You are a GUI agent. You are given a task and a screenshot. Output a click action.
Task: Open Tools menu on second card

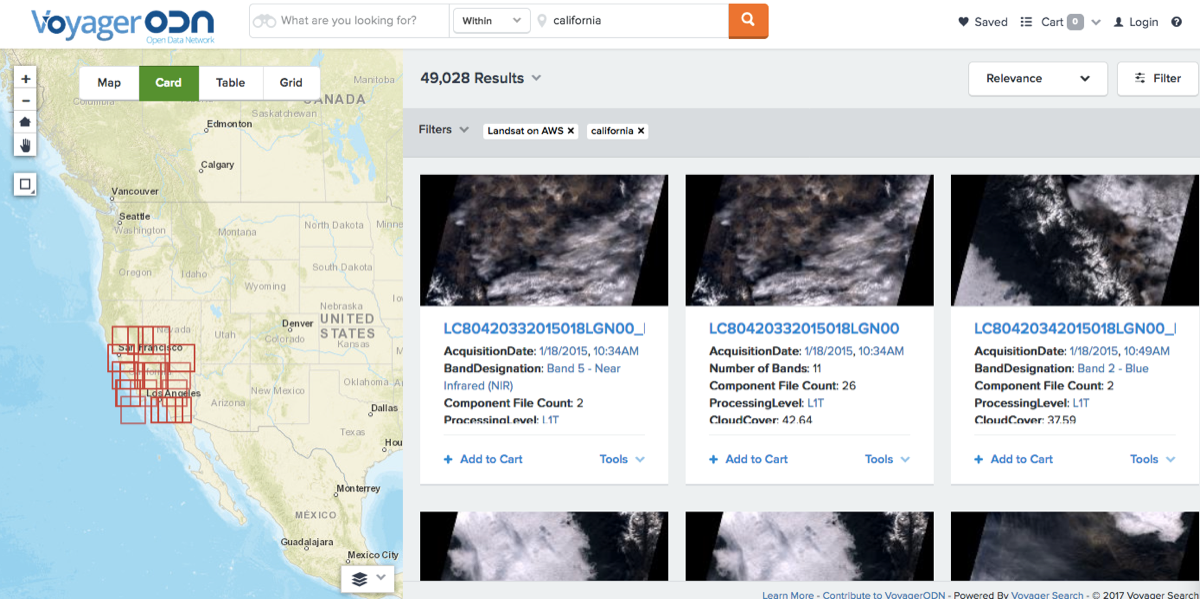point(887,459)
